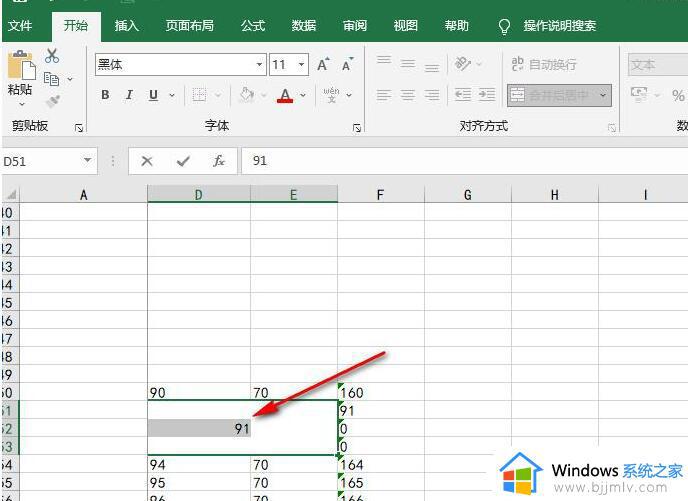688x501 pixels.
Task: Click the Decrease Indent icon
Action: (463, 95)
